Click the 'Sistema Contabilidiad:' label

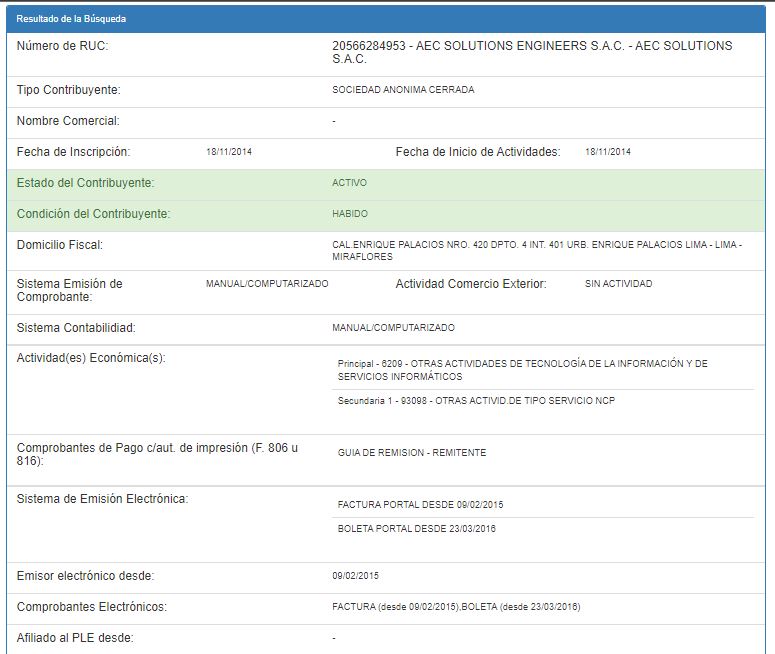point(76,328)
